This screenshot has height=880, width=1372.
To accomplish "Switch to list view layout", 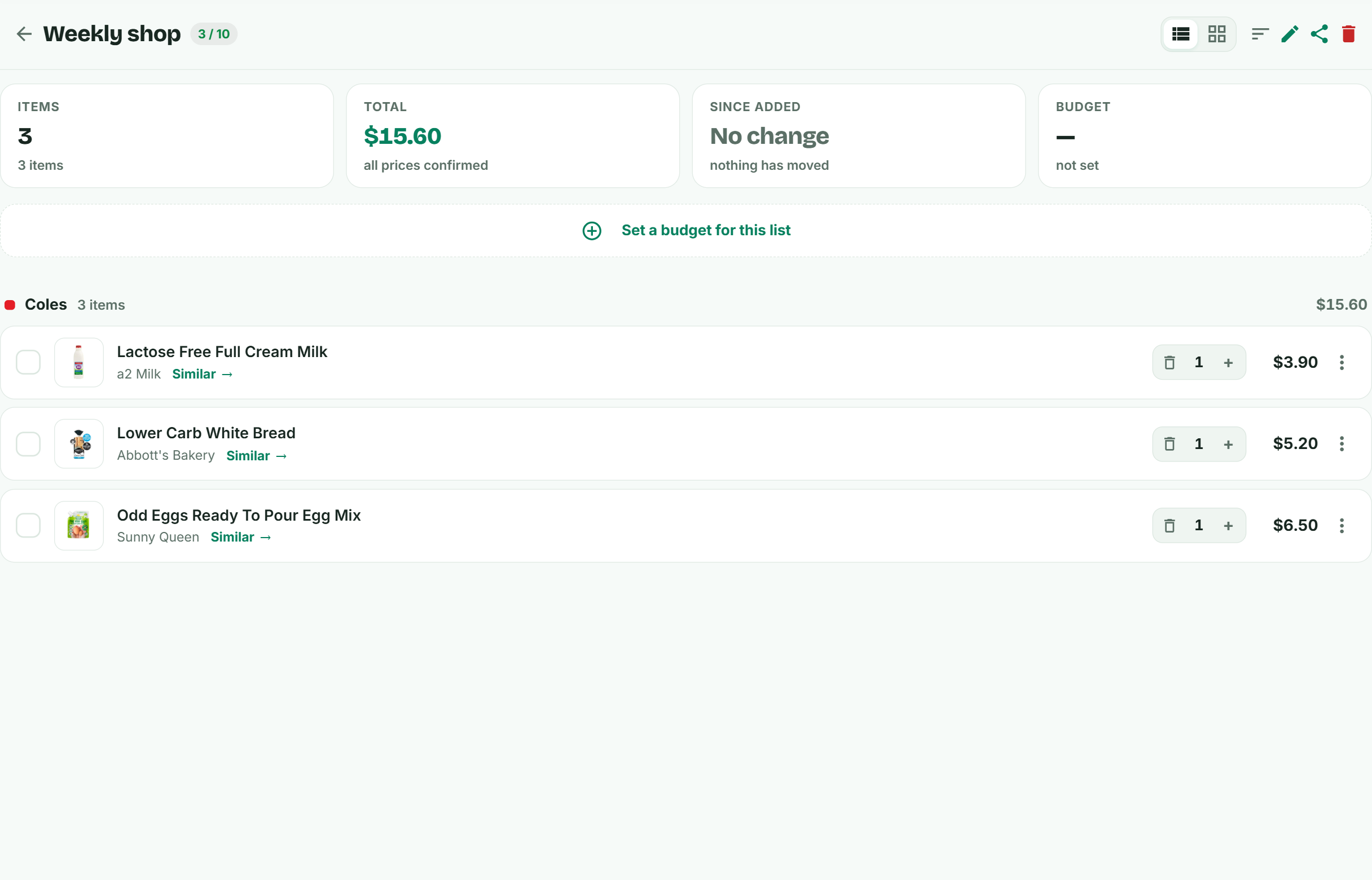I will 1181,34.
